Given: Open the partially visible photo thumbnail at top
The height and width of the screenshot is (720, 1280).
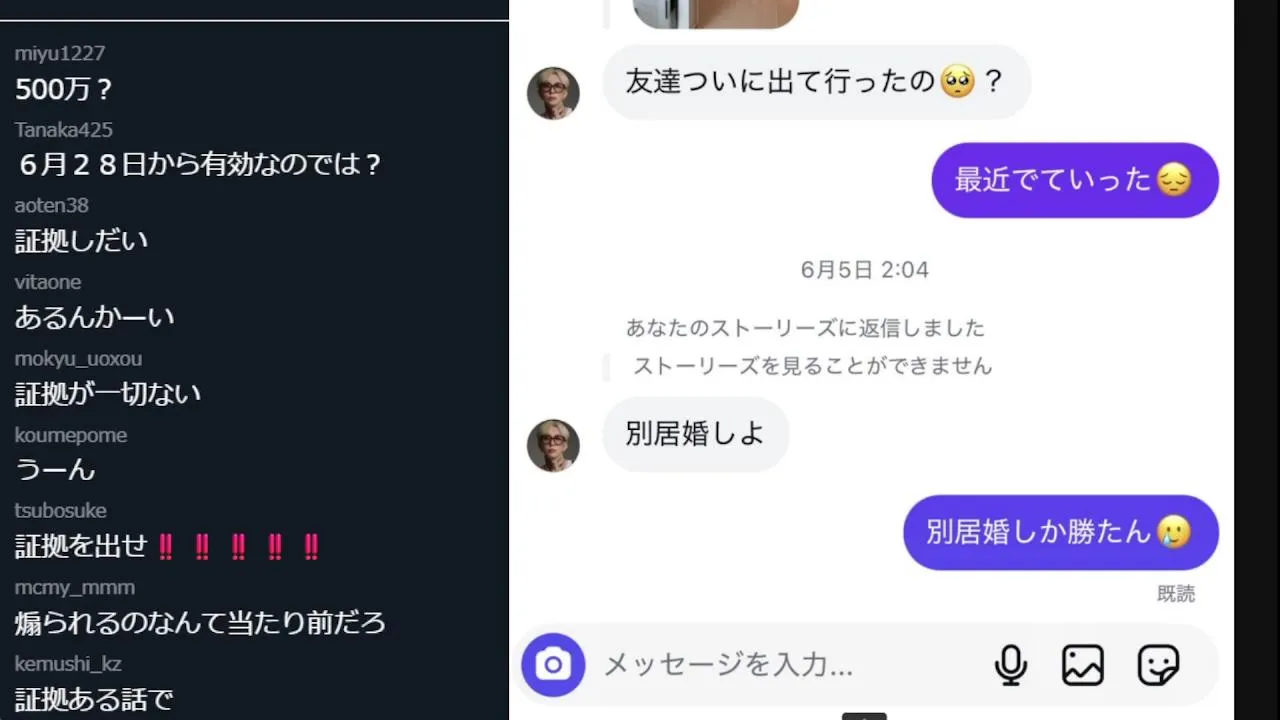Looking at the screenshot, I should click(x=716, y=13).
